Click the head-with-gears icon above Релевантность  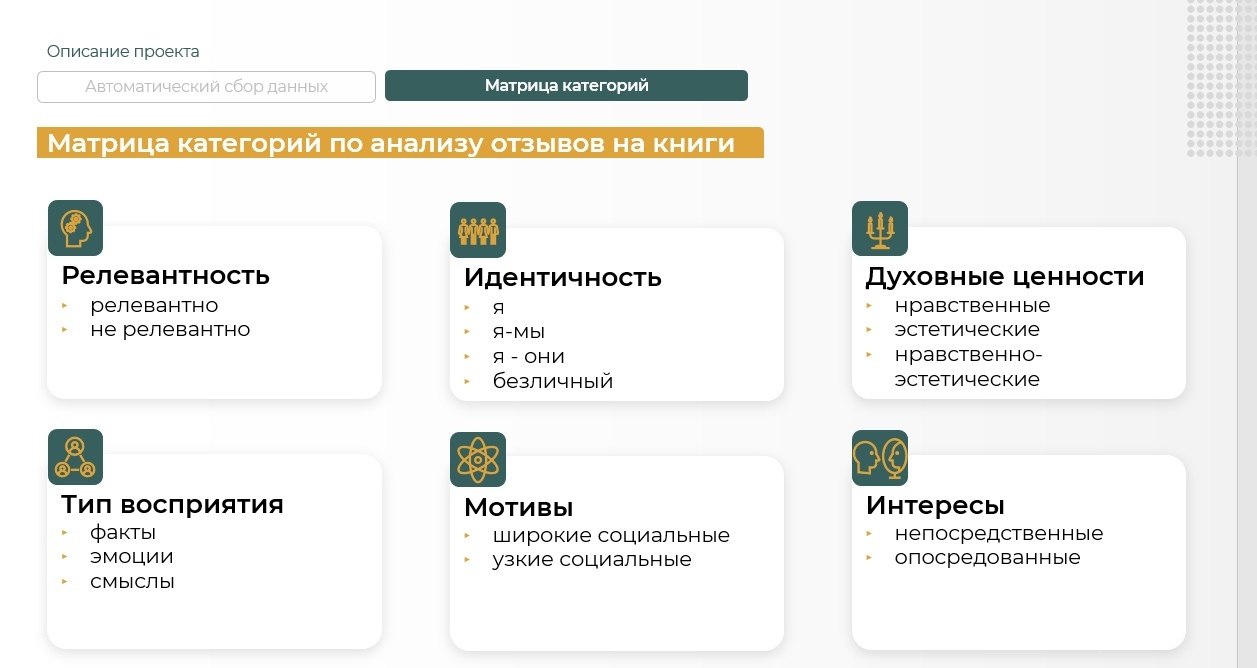pyautogui.click(x=76, y=228)
